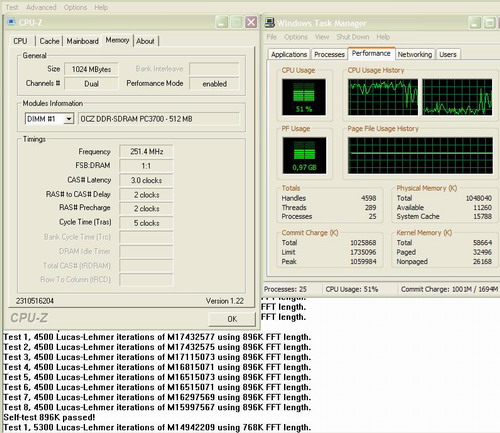The height and width of the screenshot is (433, 500).
Task: Minimize Windows Task Manager window
Action: 475,23
